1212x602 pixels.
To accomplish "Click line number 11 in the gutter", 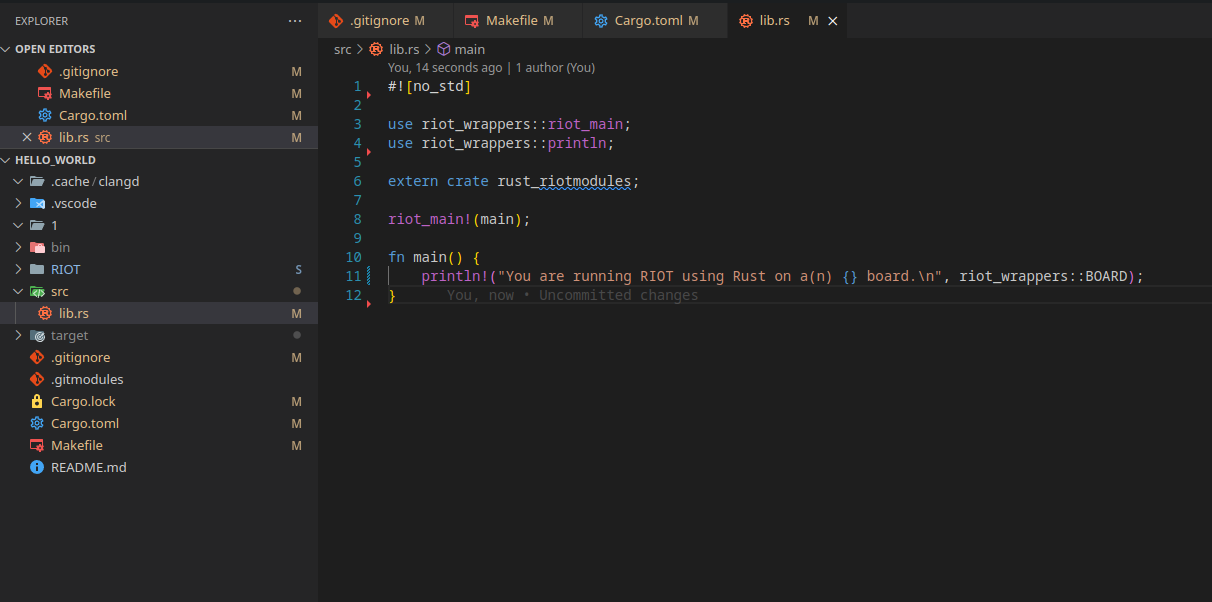I will click(352, 275).
